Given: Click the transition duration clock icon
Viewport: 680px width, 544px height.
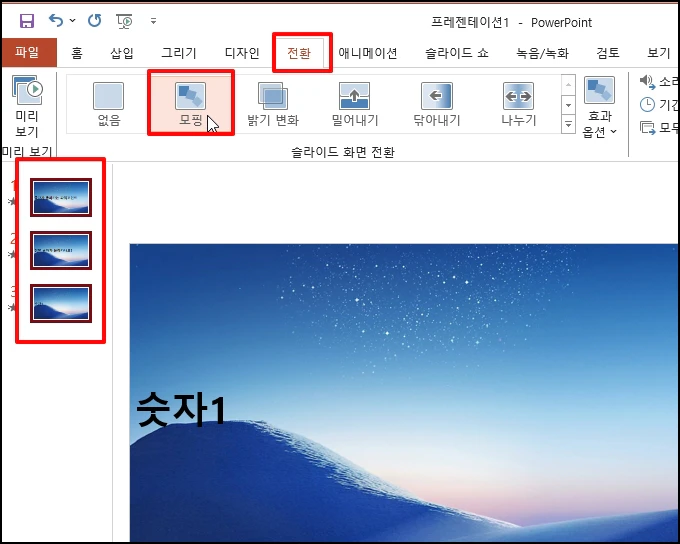Looking at the screenshot, I should click(x=647, y=105).
